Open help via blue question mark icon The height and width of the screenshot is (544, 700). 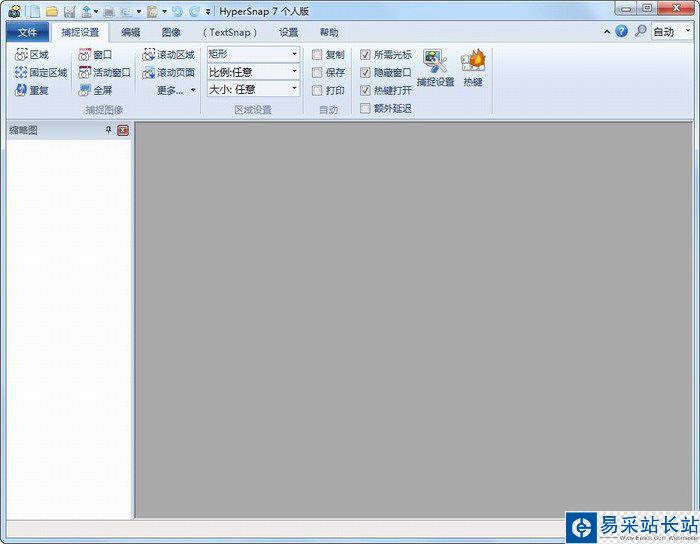[x=621, y=31]
